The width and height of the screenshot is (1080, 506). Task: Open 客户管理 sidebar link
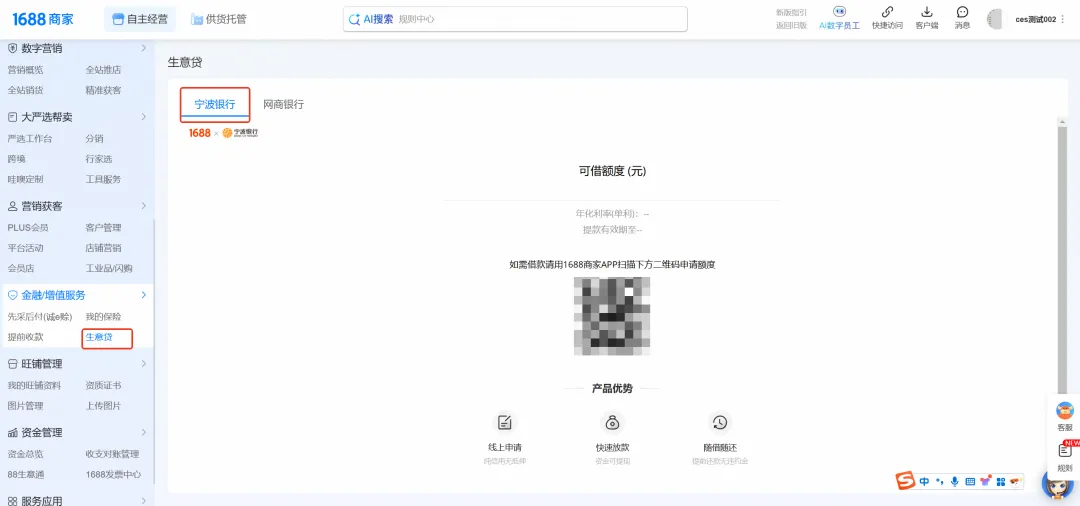(x=103, y=228)
